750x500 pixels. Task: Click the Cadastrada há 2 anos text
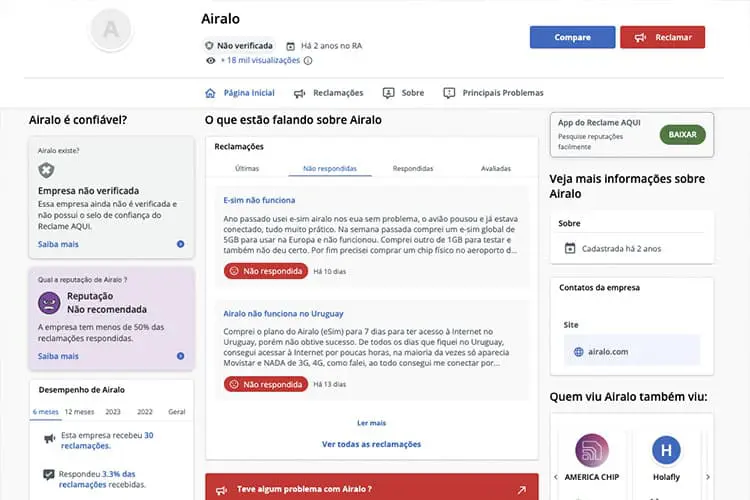click(x=621, y=249)
